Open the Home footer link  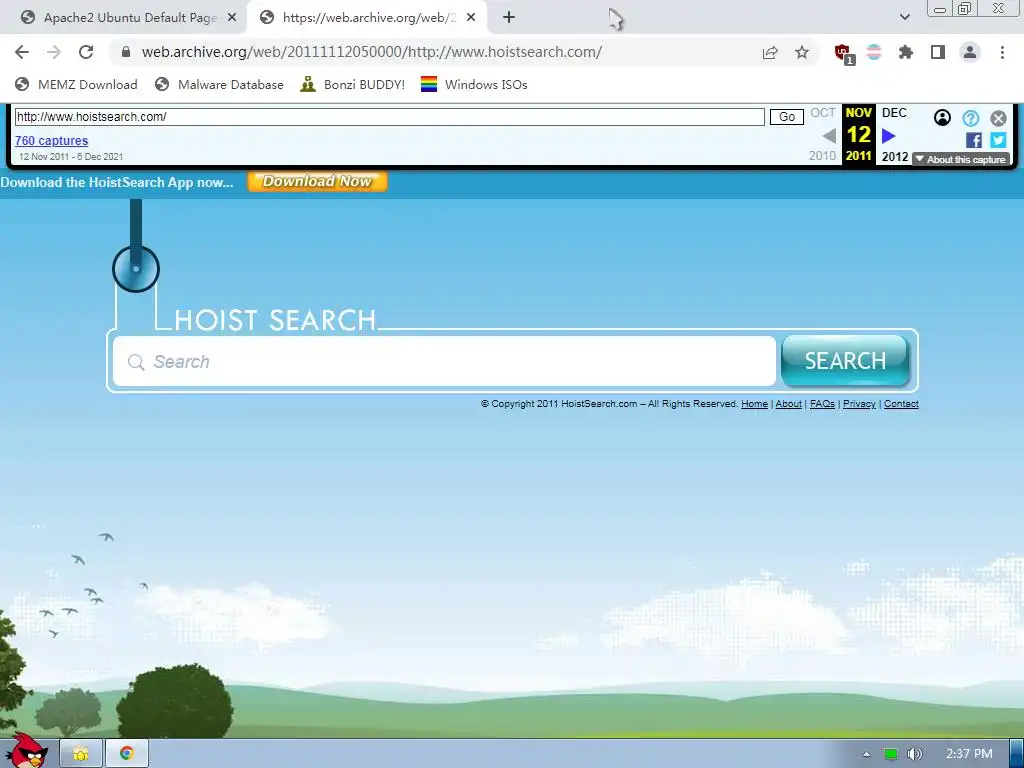pos(754,404)
